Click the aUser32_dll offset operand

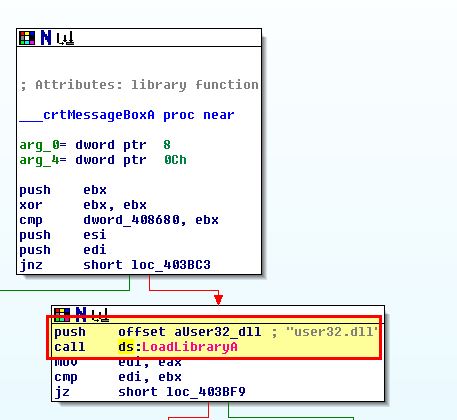tap(218, 332)
